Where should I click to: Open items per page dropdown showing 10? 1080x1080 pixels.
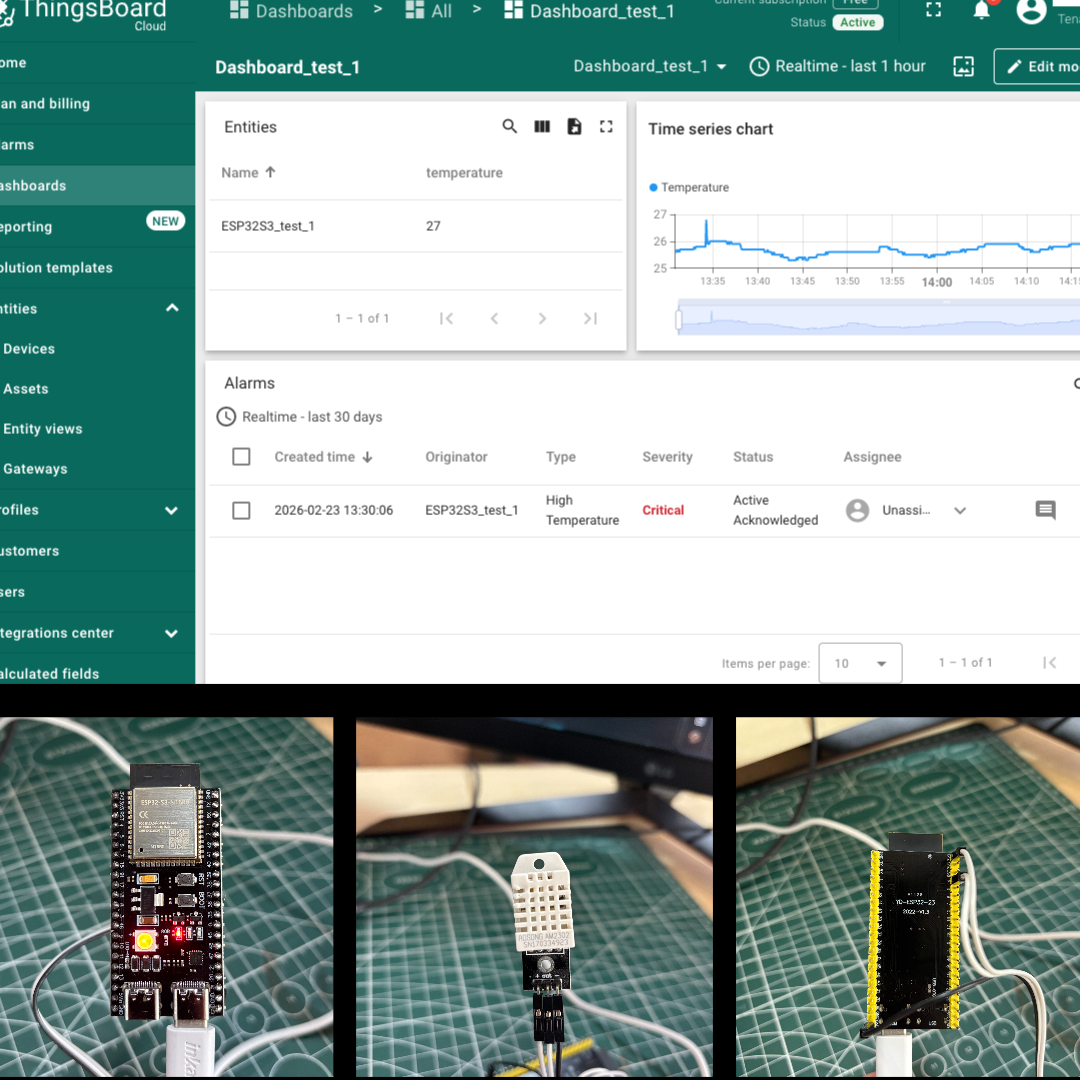point(860,663)
